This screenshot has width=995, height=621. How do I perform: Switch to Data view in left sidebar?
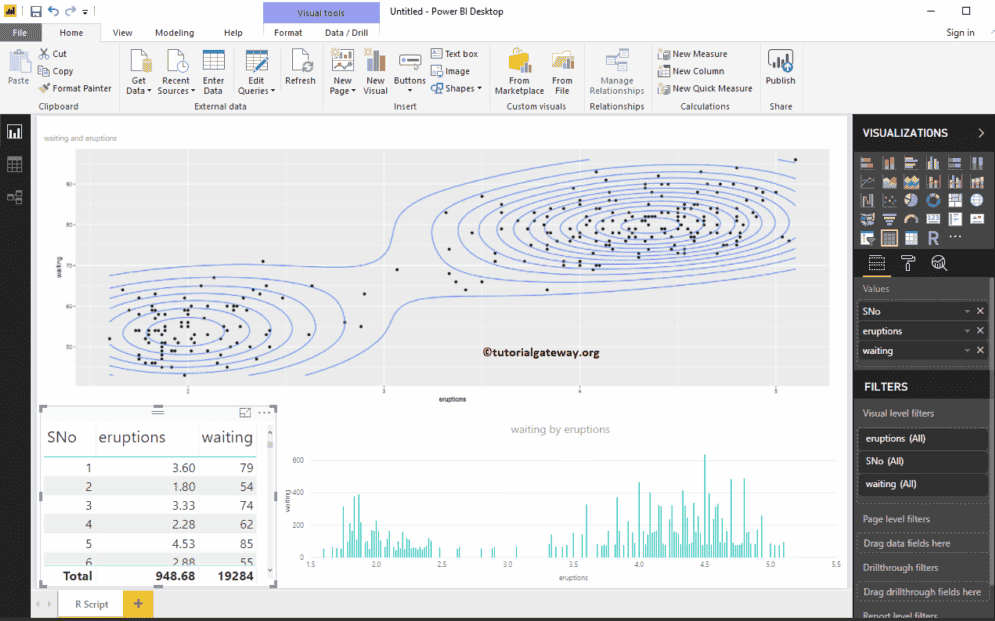[15, 165]
